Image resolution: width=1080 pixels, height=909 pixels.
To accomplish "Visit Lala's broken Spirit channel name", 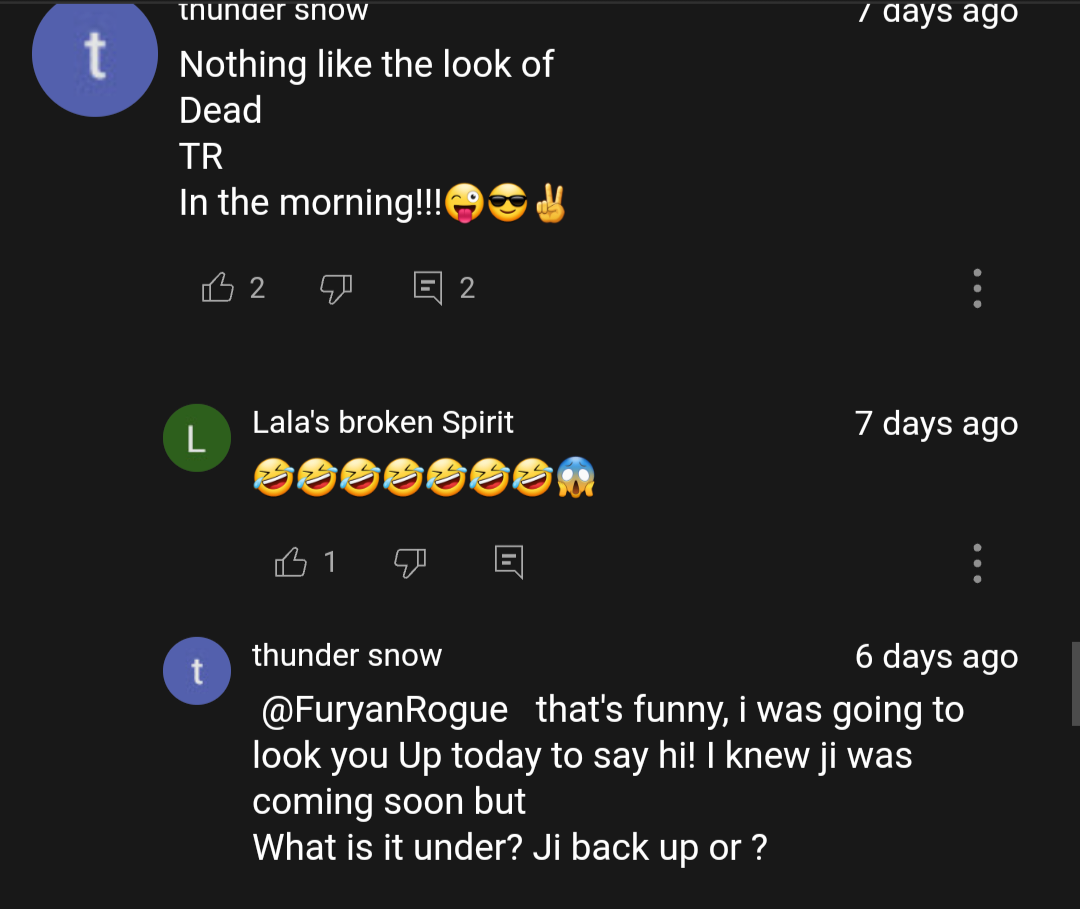I will coord(382,423).
